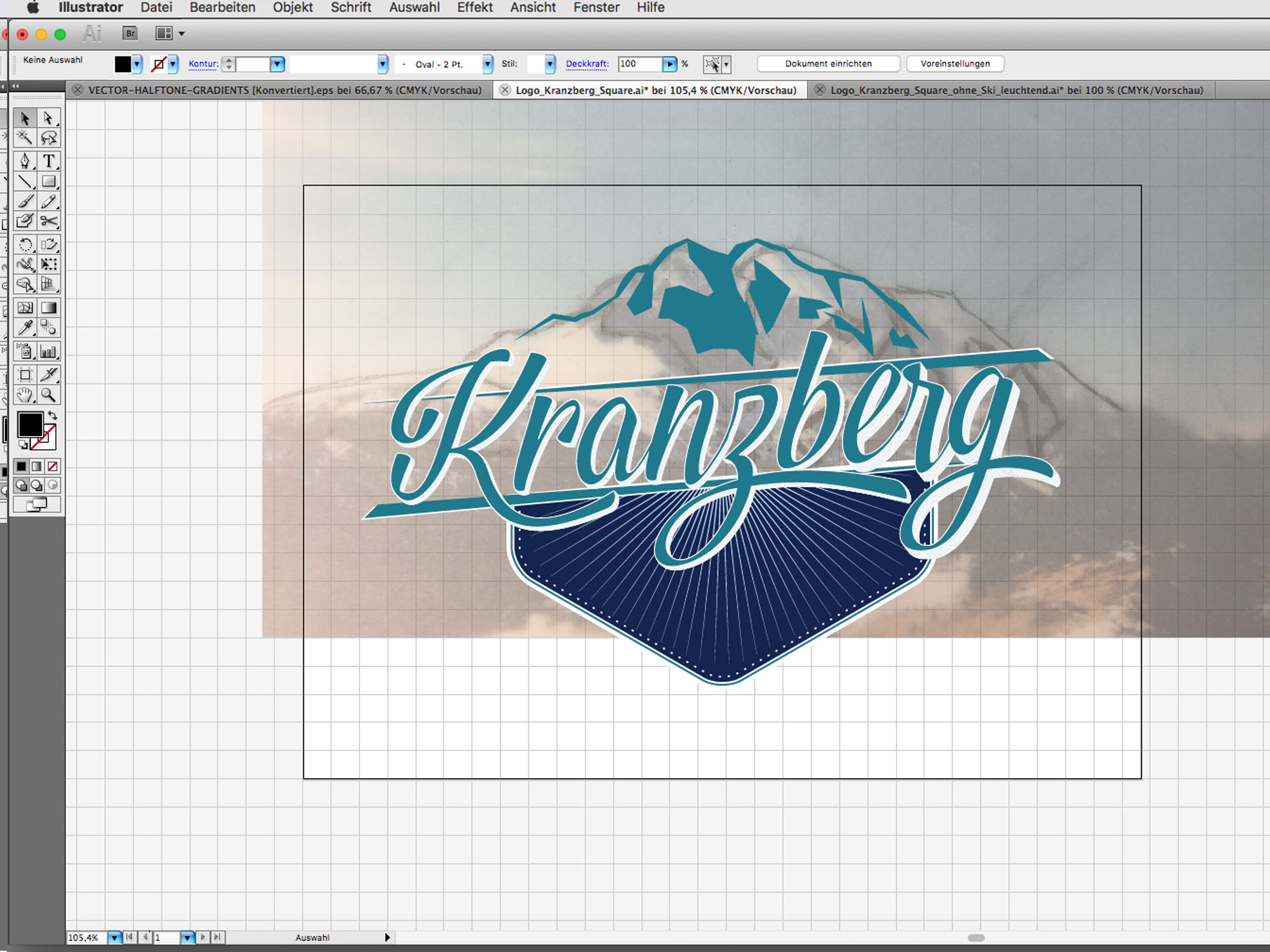Switch to VECTOR-HALFTONE-GRADIENTS document tab
1270x952 pixels.
click(279, 90)
